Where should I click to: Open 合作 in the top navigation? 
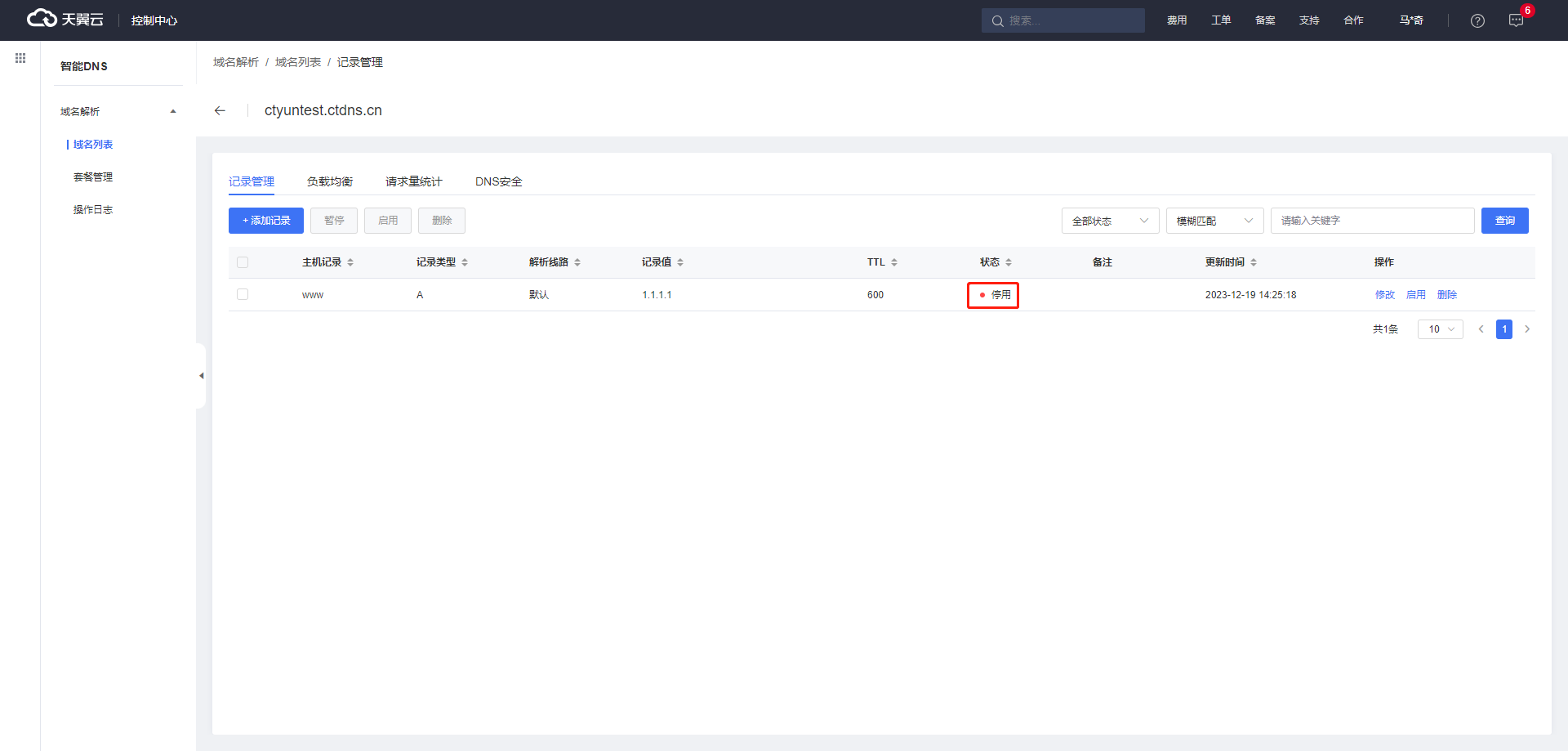click(1353, 20)
